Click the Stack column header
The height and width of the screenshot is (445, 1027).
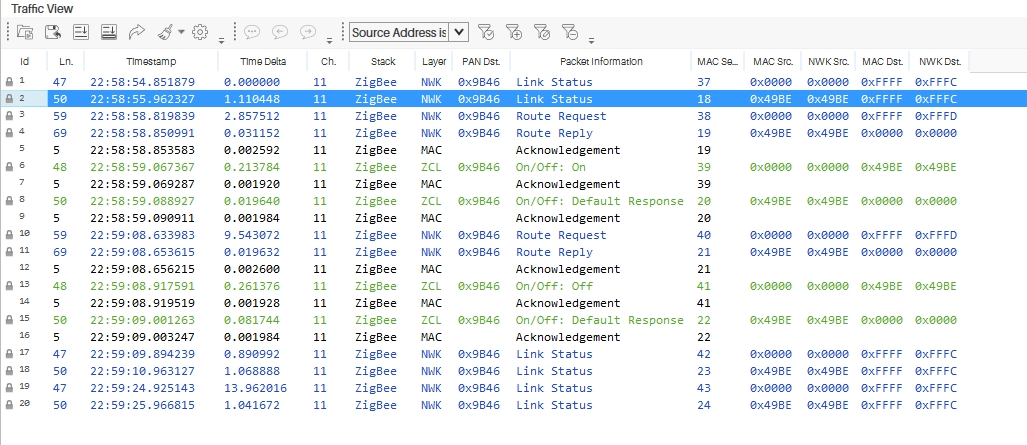pos(383,62)
